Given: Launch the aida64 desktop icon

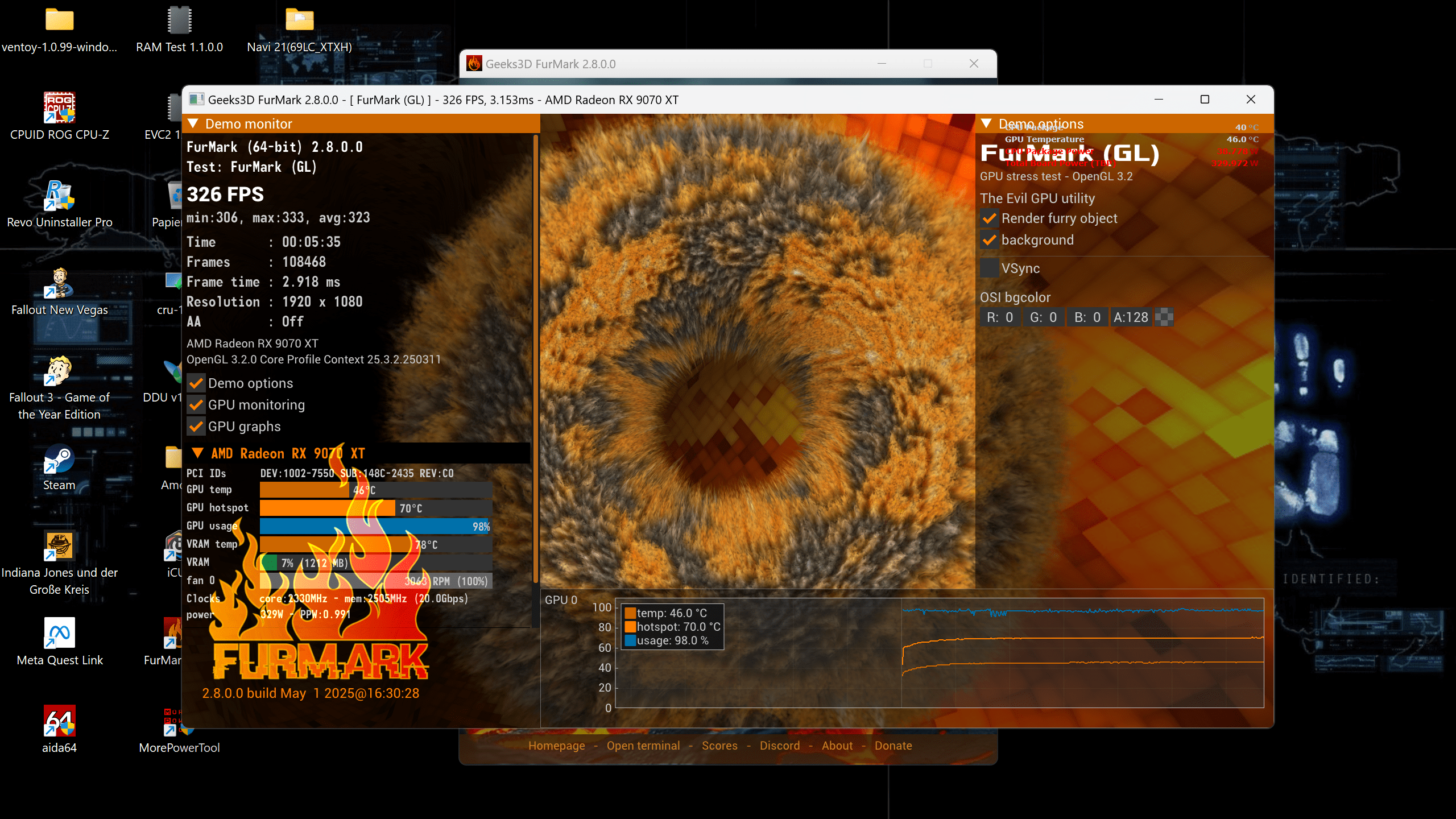Looking at the screenshot, I should click(x=59, y=721).
